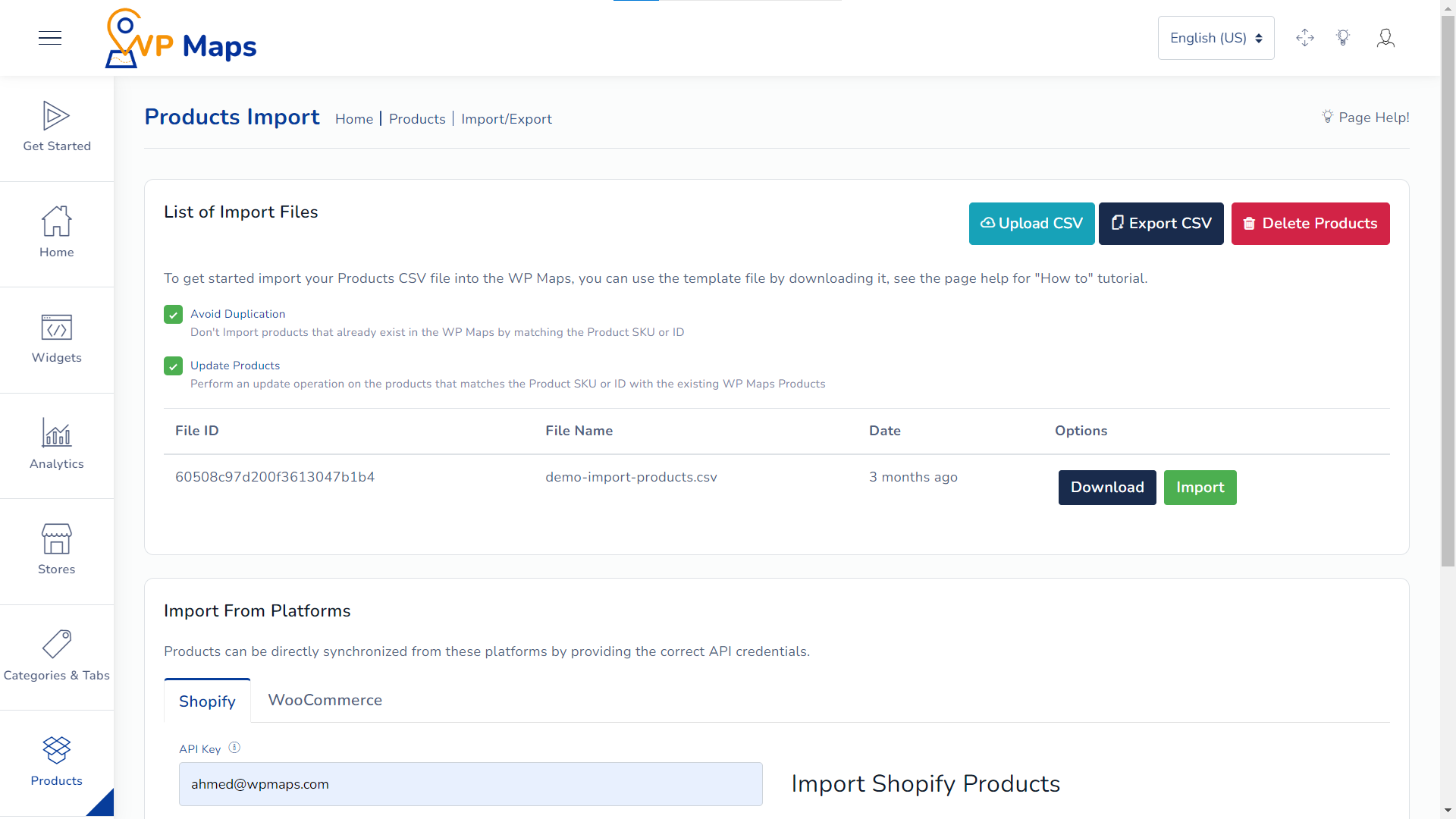Image resolution: width=1456 pixels, height=819 pixels.
Task: Click the Delete Products button
Action: pos(1310,224)
